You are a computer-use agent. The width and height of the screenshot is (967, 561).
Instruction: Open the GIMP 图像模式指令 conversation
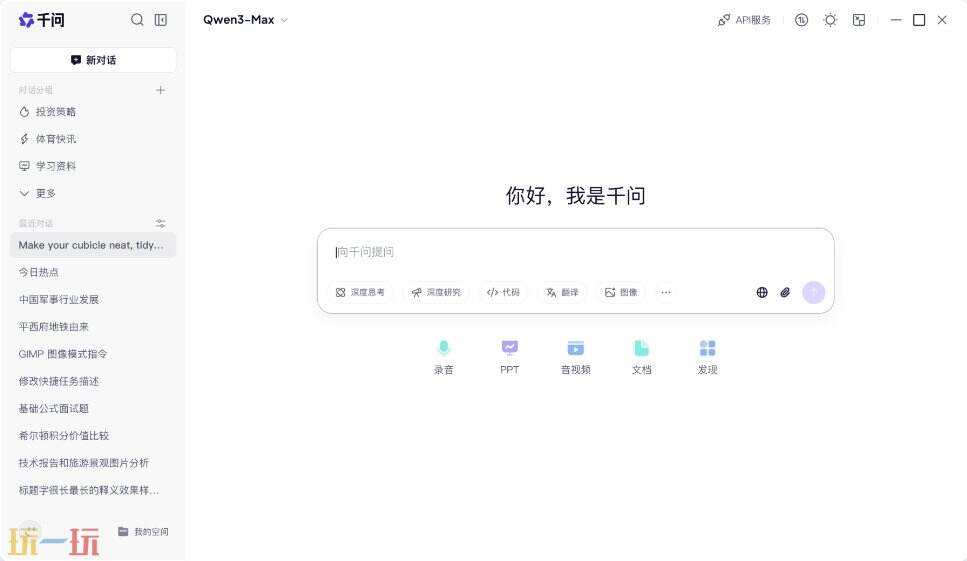pyautogui.click(x=93, y=354)
